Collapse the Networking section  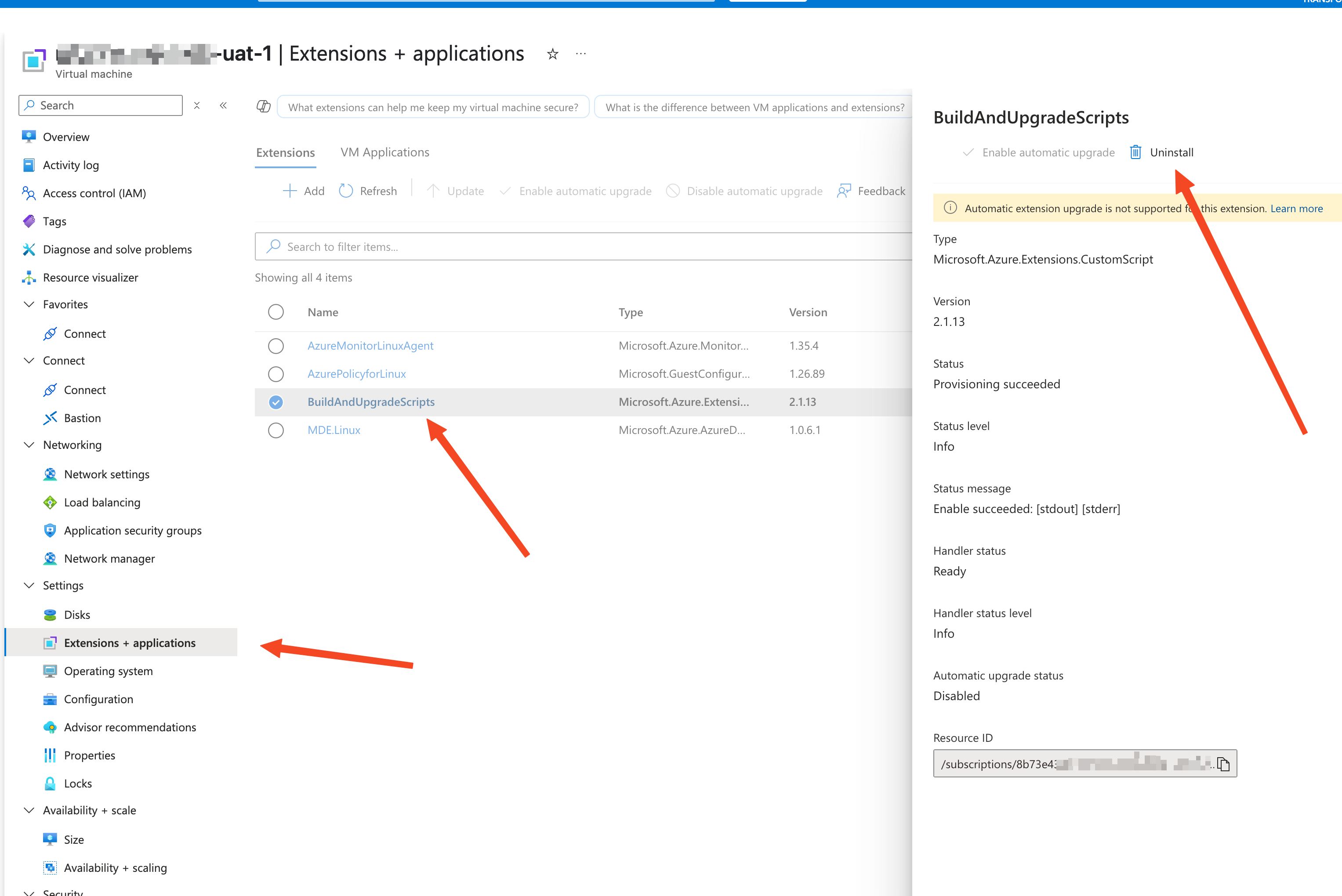pos(29,444)
